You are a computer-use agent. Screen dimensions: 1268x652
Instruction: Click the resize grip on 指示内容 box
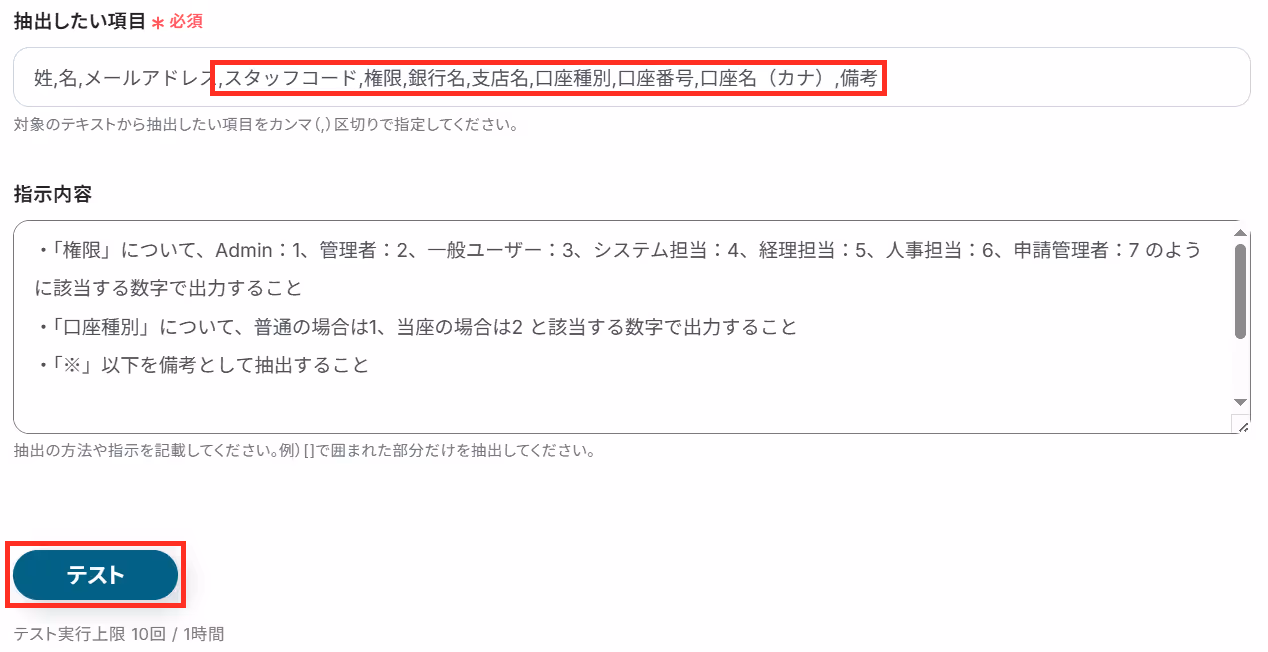tap(1243, 426)
